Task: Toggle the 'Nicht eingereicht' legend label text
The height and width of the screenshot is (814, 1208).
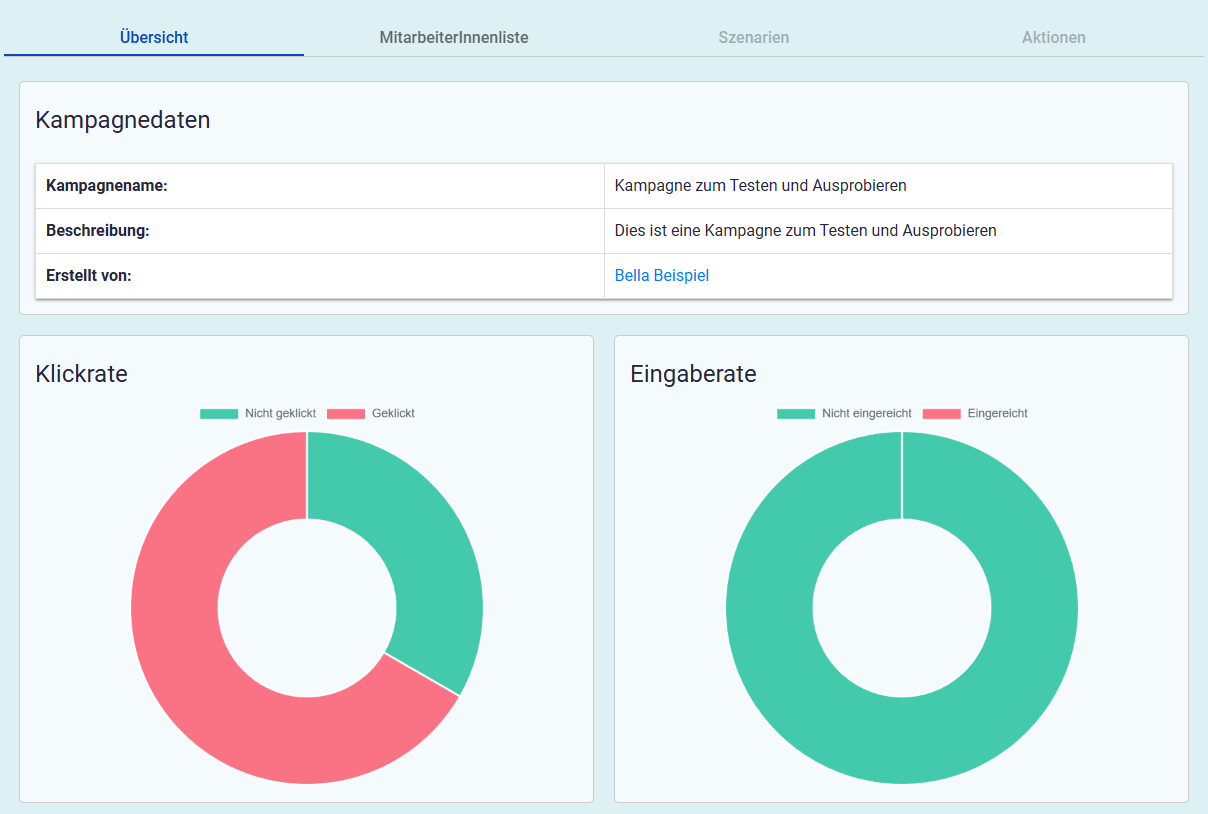Action: pyautogui.click(x=866, y=414)
